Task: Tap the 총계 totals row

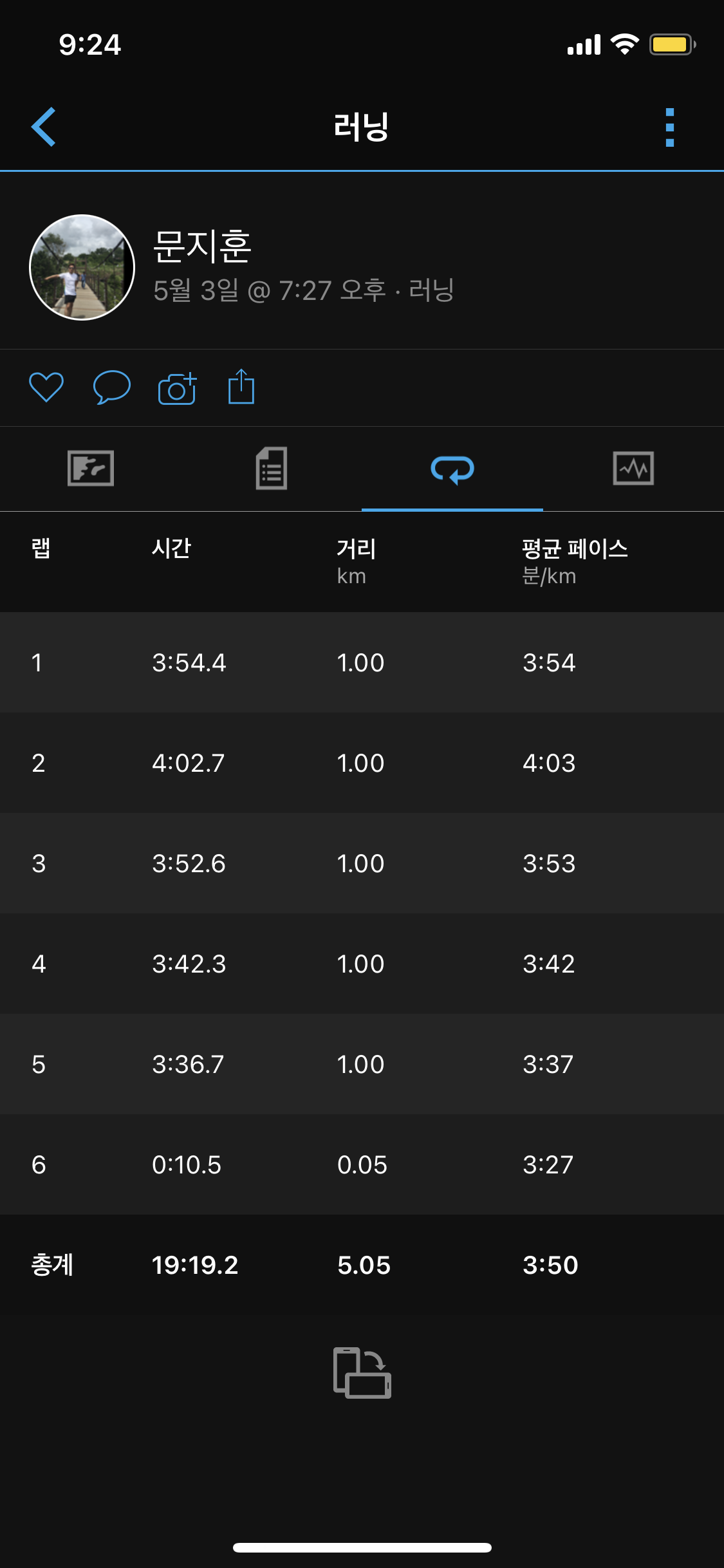Action: [362, 1265]
